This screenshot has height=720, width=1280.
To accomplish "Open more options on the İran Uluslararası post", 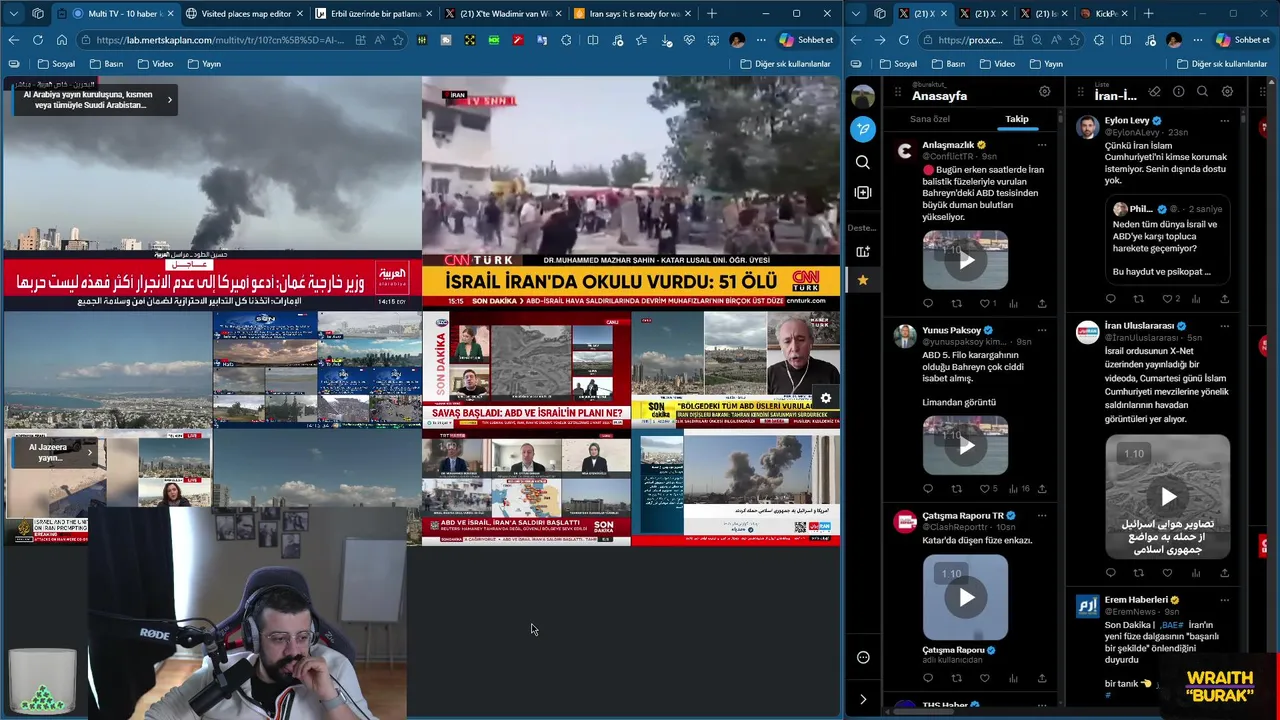I will pos(1224,326).
